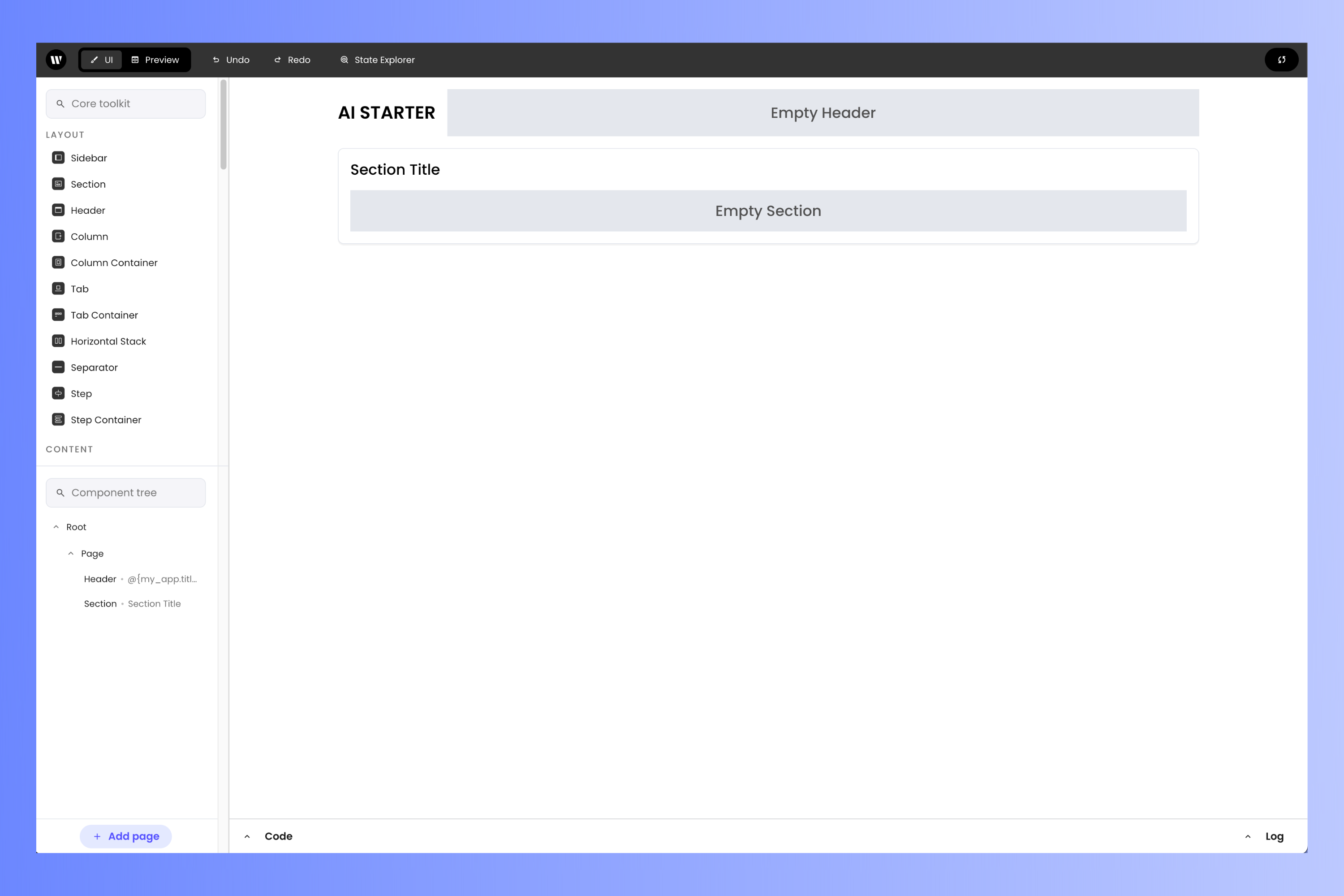
Task: Click the Root label in component tree
Action: [x=76, y=527]
